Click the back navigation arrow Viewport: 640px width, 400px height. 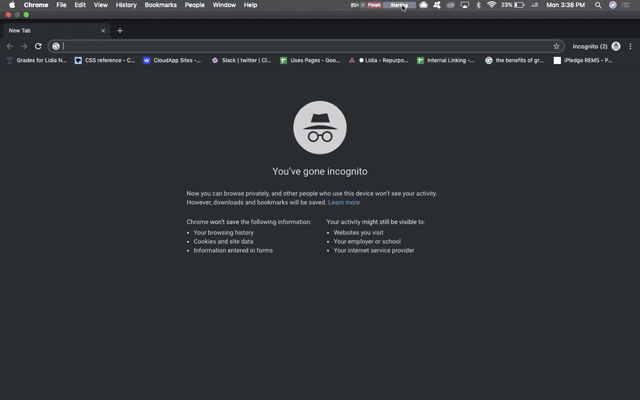[x=10, y=46]
